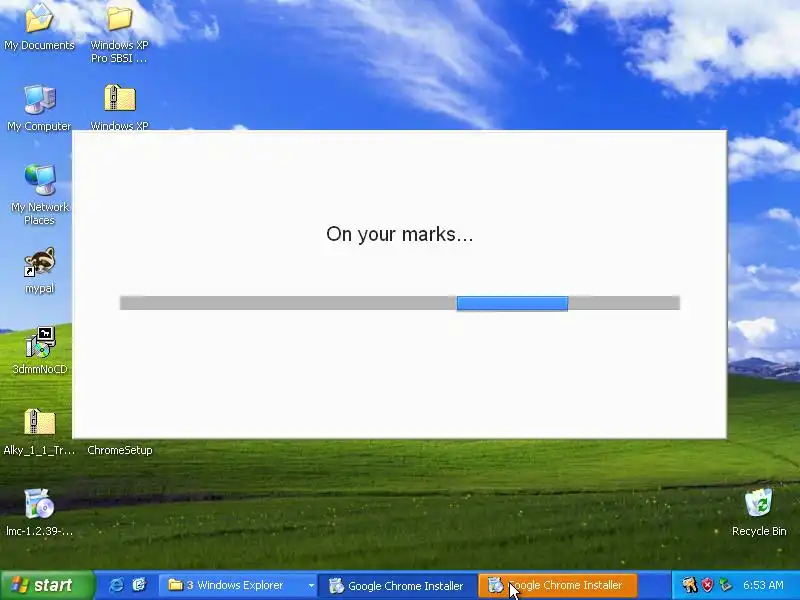Screen dimensions: 800x600
Task: Launch Internet Explorer from Quick Launch
Action: [116, 585]
